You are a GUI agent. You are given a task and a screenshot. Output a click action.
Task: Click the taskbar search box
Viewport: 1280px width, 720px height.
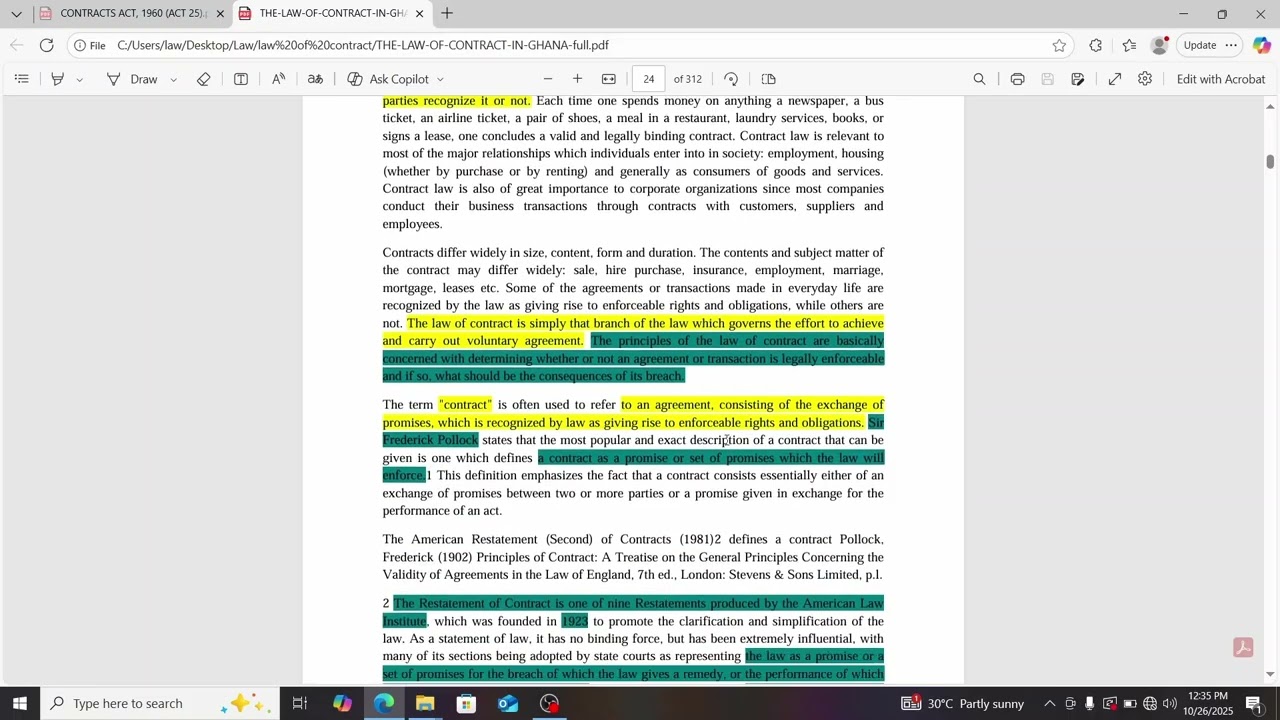pos(160,703)
